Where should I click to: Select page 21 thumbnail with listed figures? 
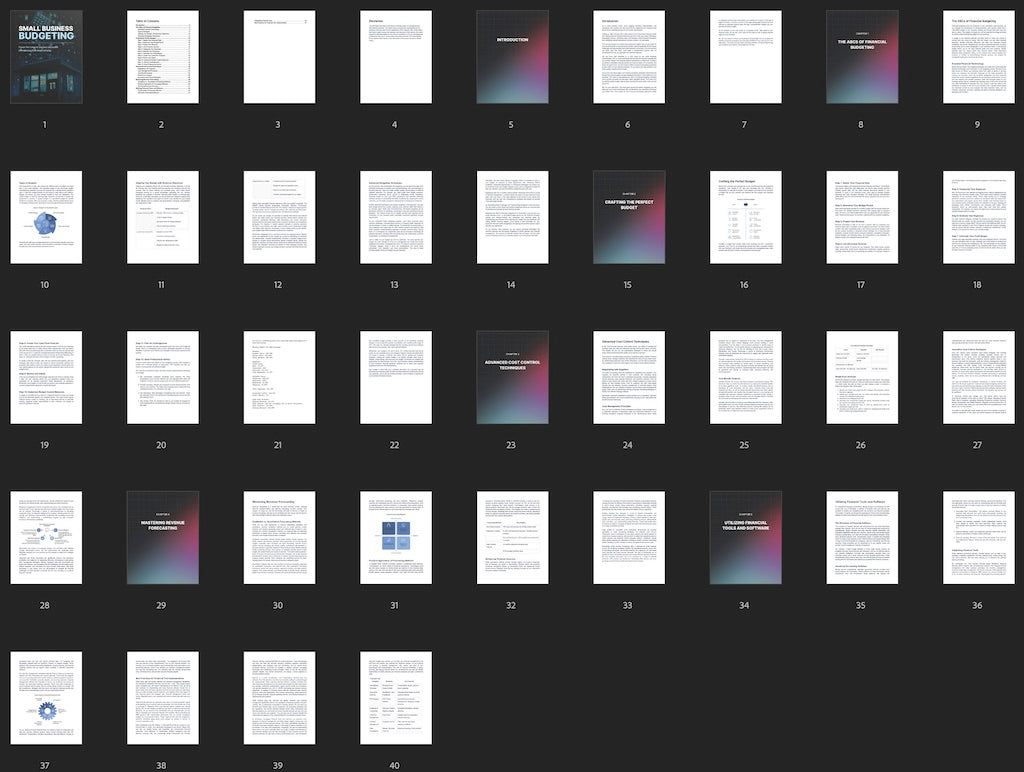click(278, 377)
